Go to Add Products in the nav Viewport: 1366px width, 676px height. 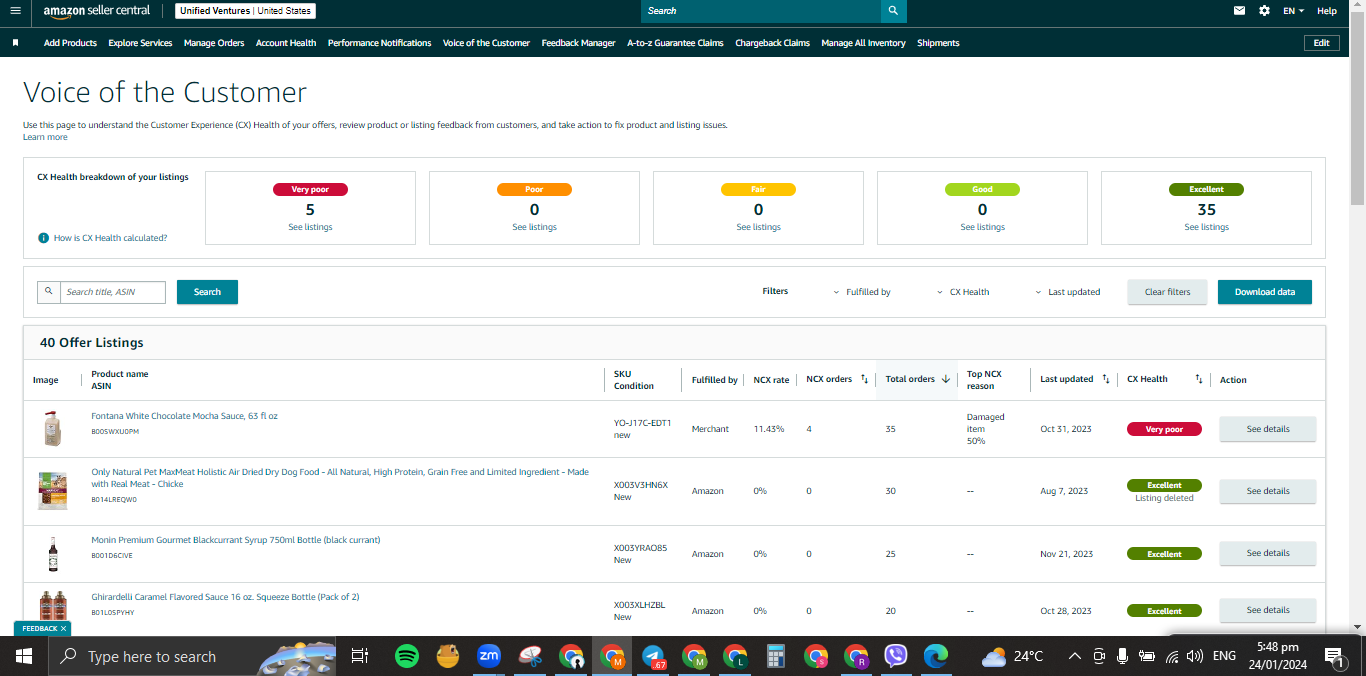tap(70, 43)
